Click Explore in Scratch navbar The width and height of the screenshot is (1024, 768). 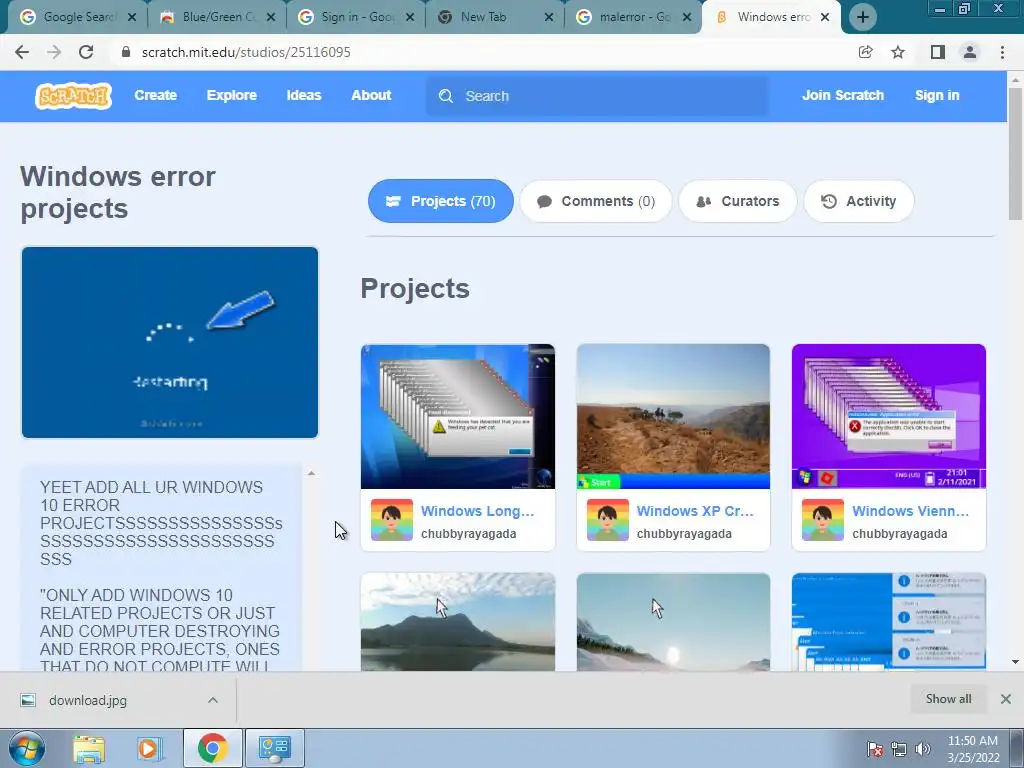pyautogui.click(x=232, y=95)
